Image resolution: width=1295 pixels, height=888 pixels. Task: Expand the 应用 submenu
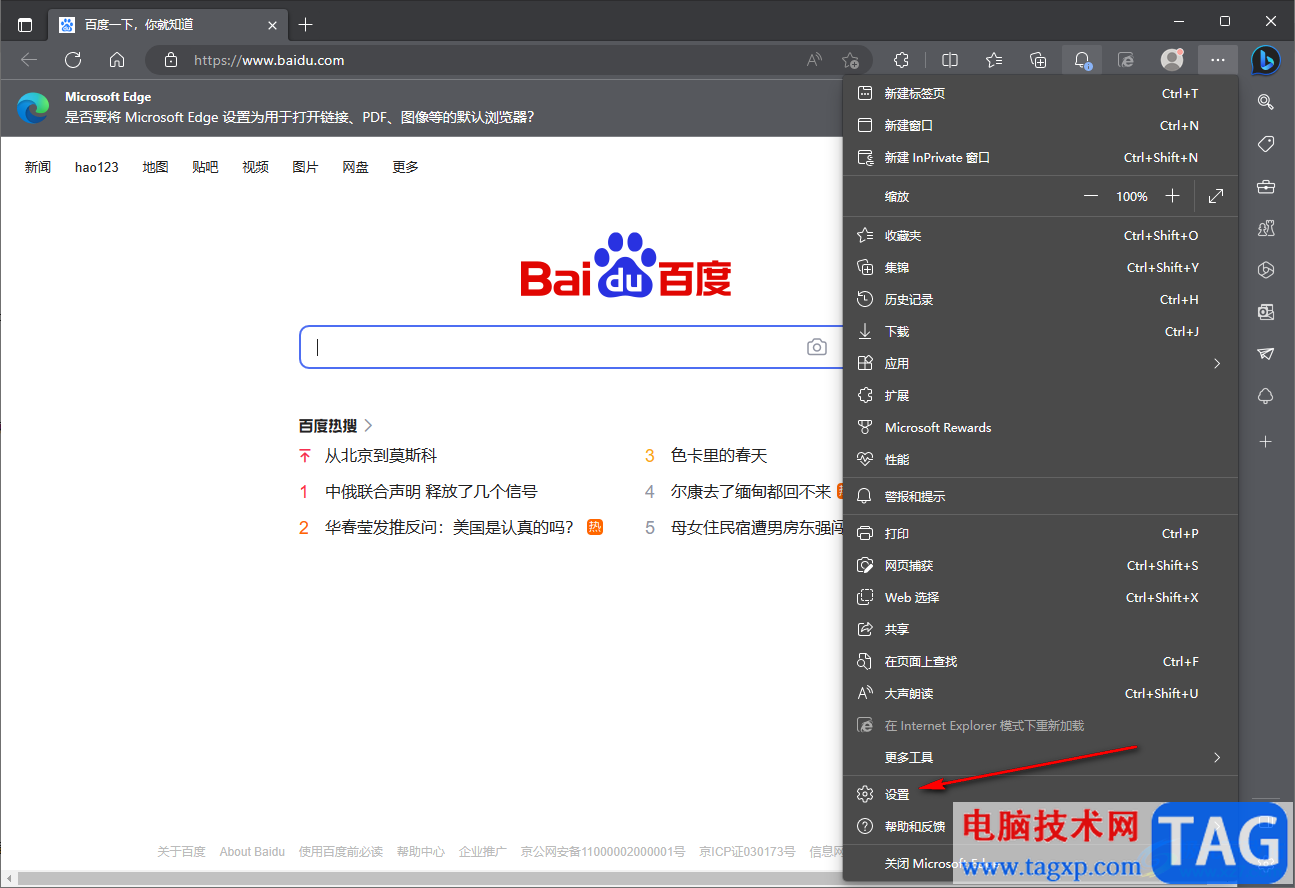[x=1040, y=363]
